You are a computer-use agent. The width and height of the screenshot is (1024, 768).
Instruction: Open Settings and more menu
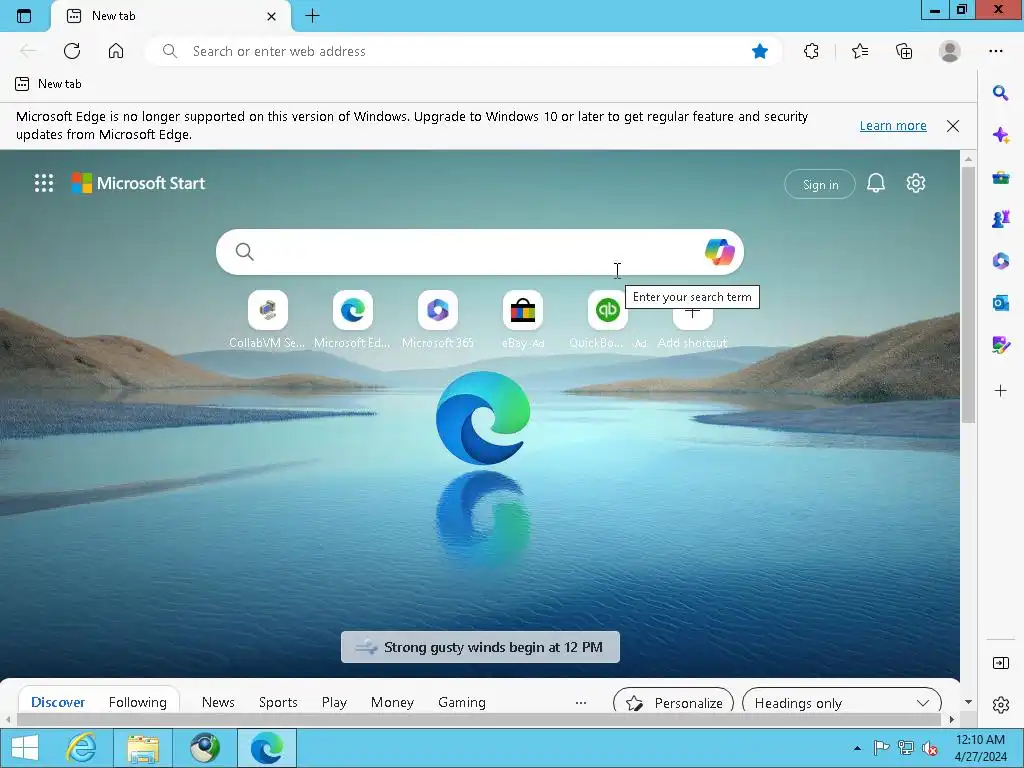pyautogui.click(x=995, y=51)
